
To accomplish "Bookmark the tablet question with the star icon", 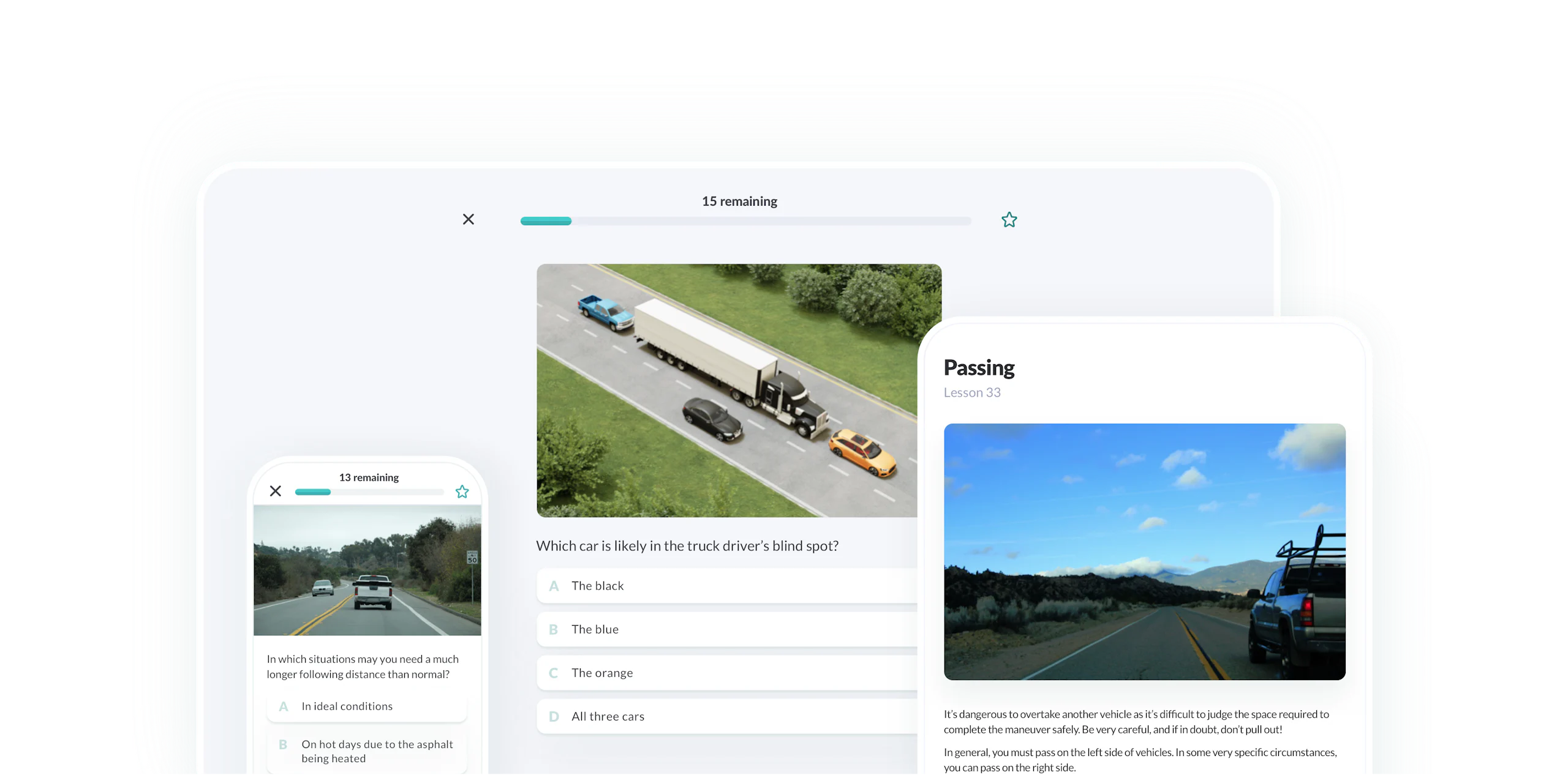I will point(1009,220).
